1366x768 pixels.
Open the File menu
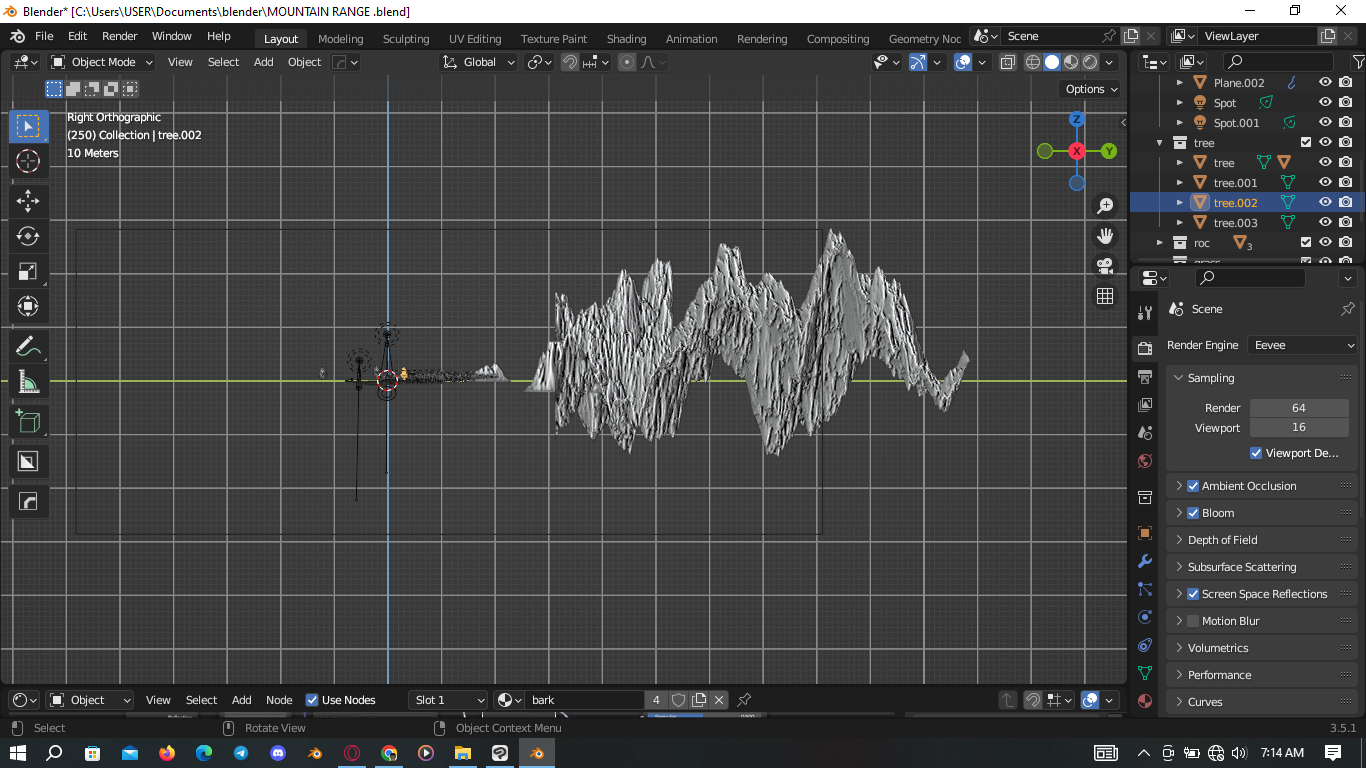(44, 36)
